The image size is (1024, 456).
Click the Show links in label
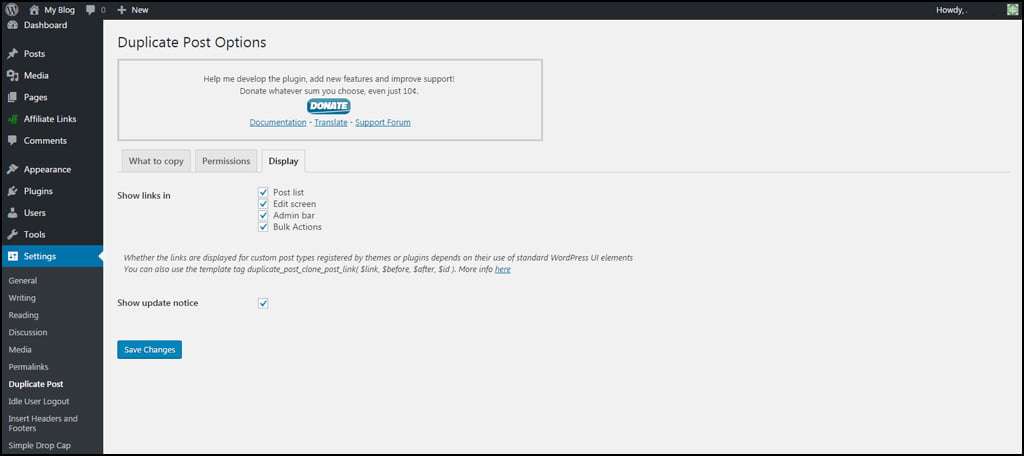pos(144,195)
